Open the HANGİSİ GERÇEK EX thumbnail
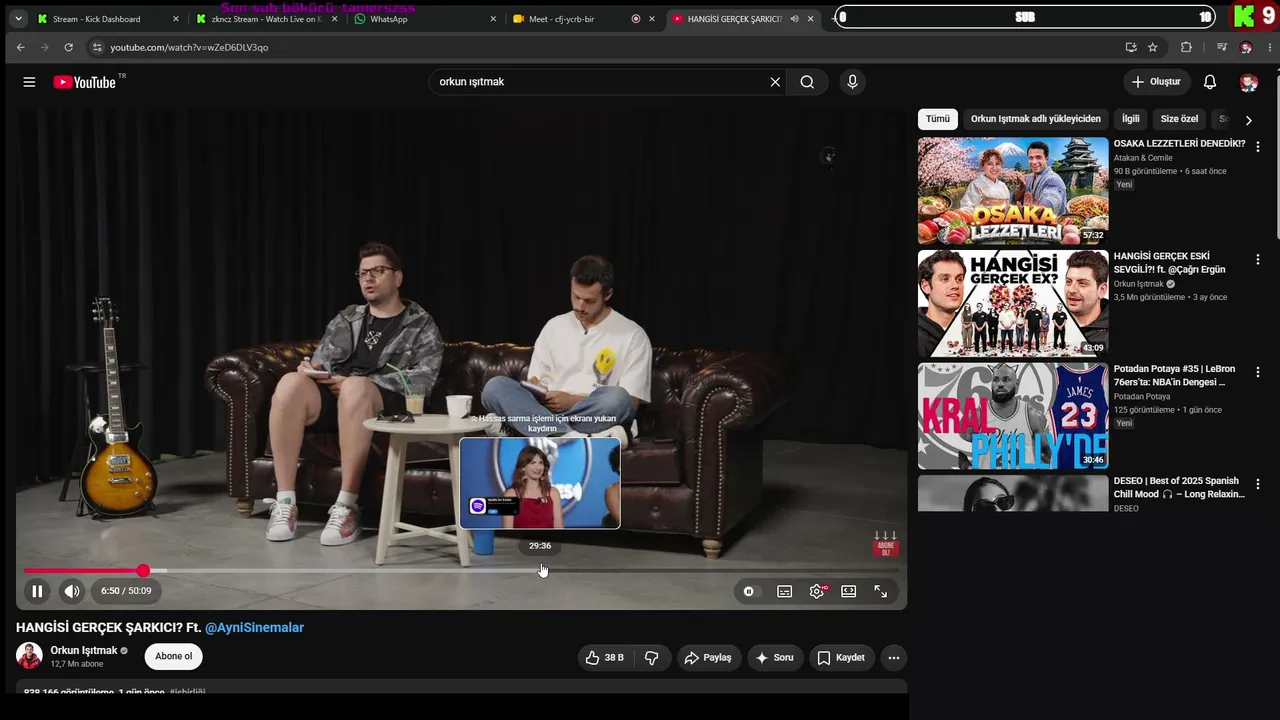 pos(1013,303)
